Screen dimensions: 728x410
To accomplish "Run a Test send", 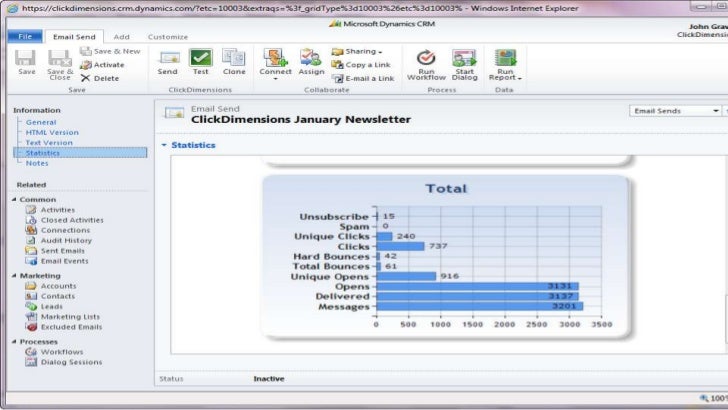I will 201,62.
